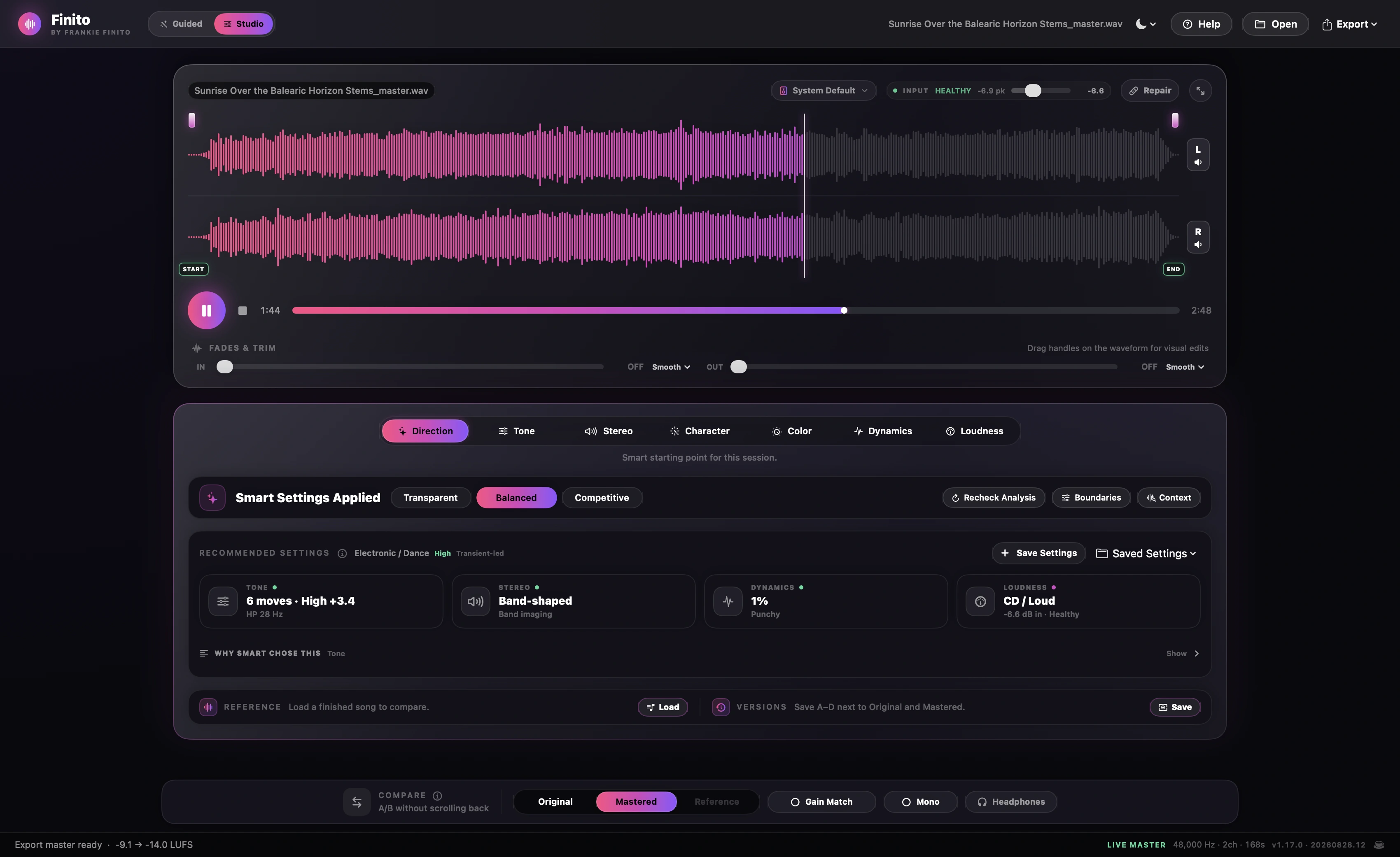Save a version with Save button

pyautogui.click(x=1175, y=707)
